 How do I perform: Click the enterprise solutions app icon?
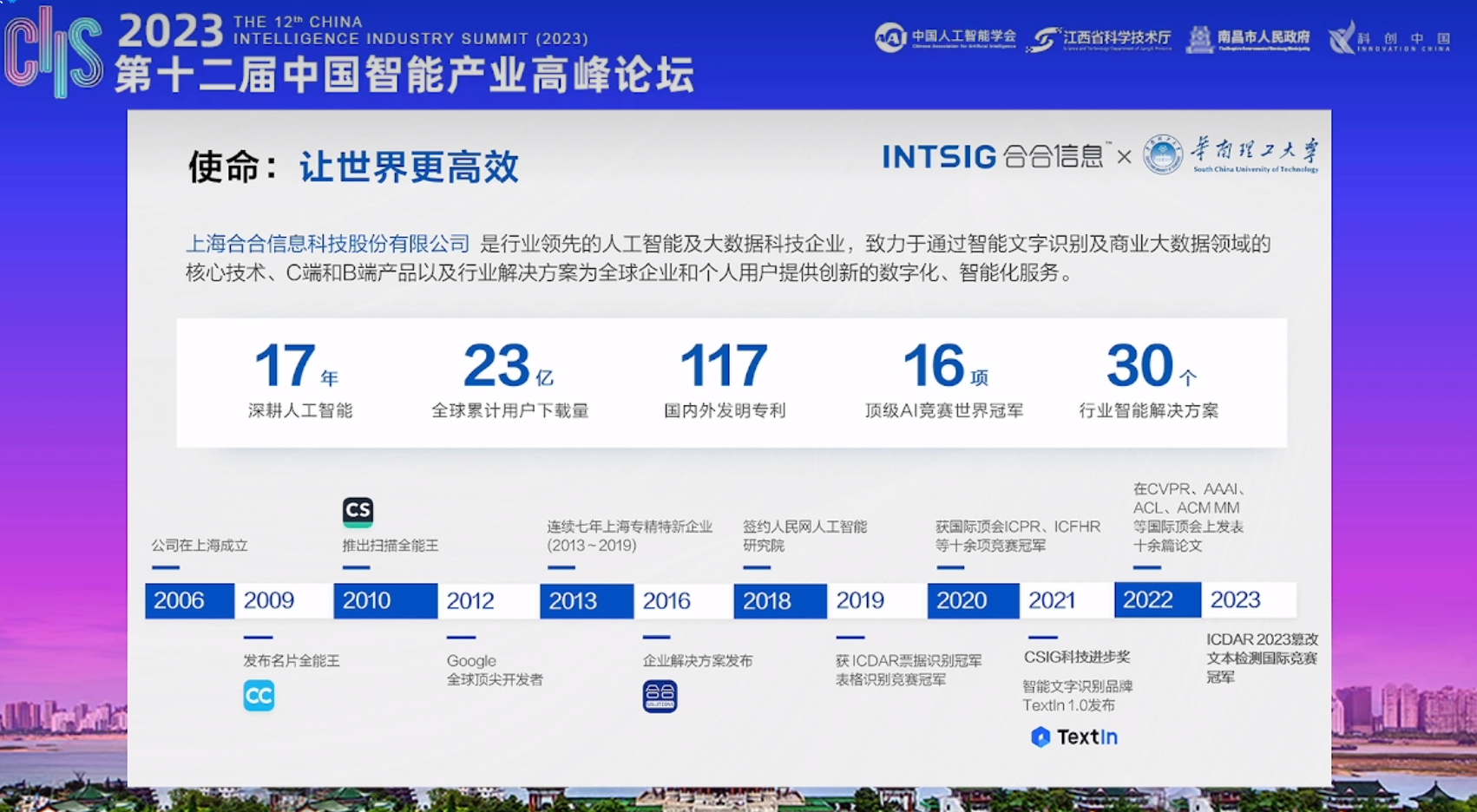click(660, 696)
